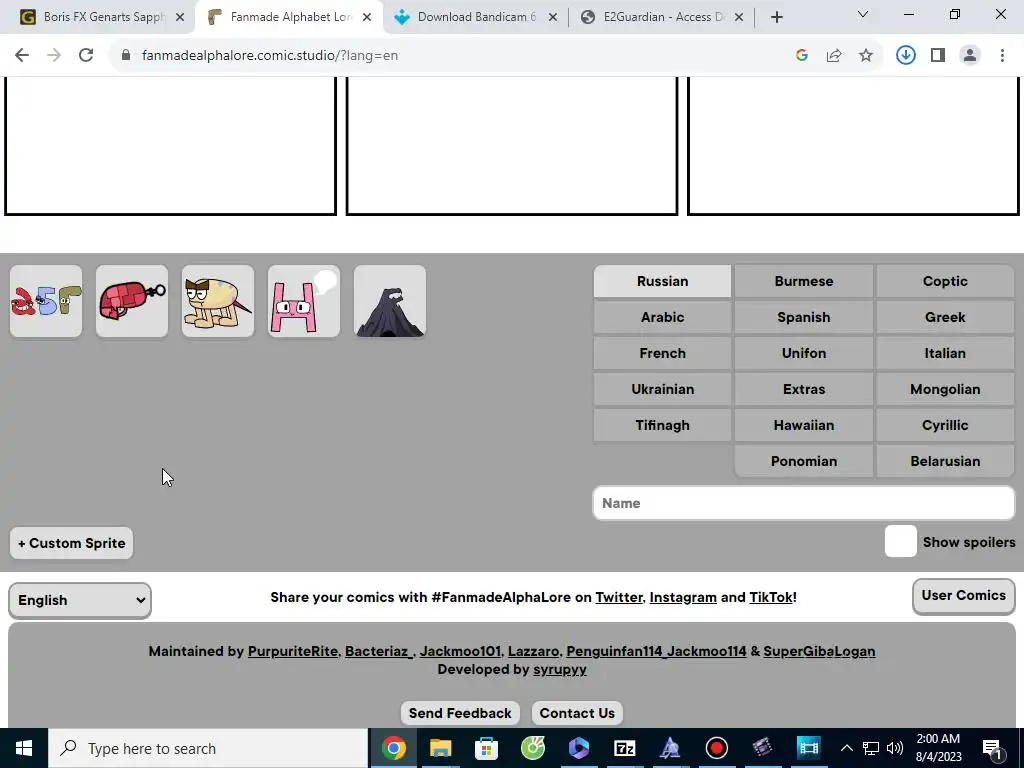This screenshot has height=768, width=1024.
Task: Close the Fanmade Alphabet Lore tab
Action: (367, 17)
